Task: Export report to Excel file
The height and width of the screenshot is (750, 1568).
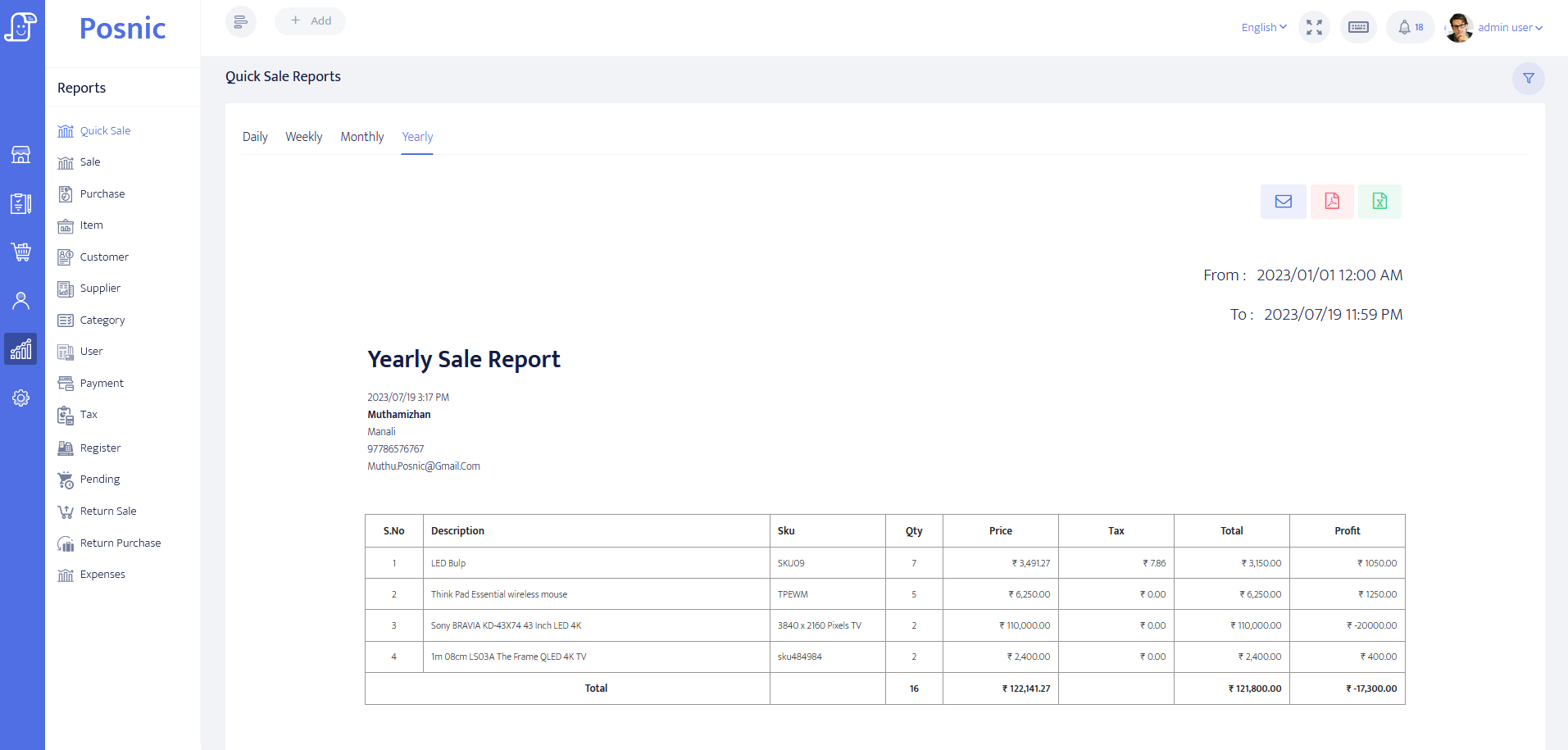Action: pos(1379,202)
